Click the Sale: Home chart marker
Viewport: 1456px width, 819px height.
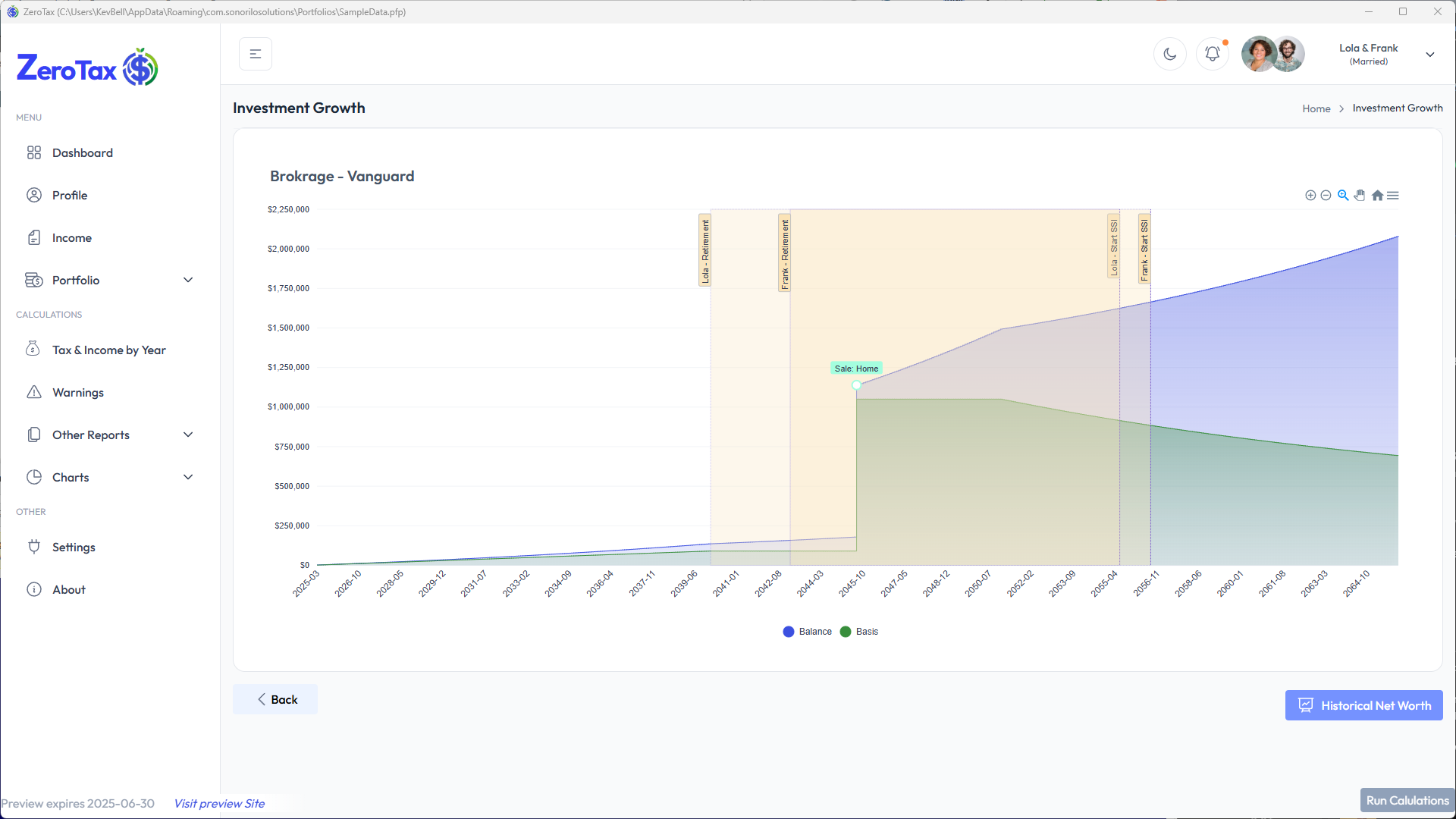coord(856,385)
